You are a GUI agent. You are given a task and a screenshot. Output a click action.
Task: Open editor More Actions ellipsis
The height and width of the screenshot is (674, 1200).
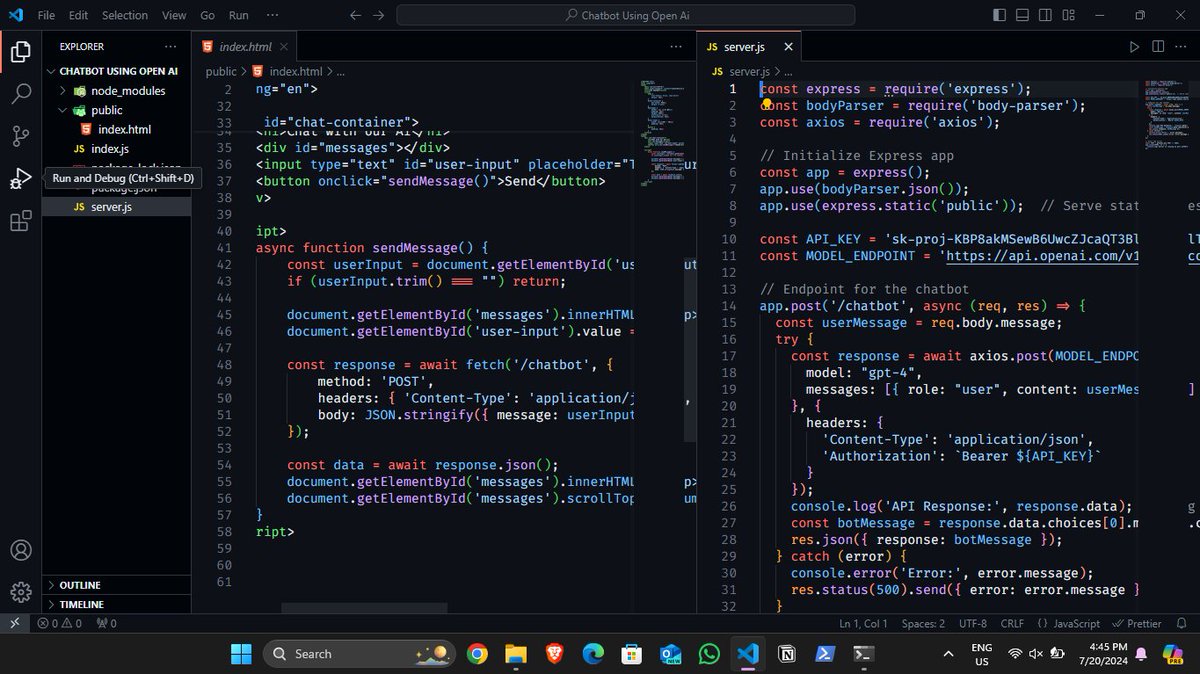coord(1182,47)
